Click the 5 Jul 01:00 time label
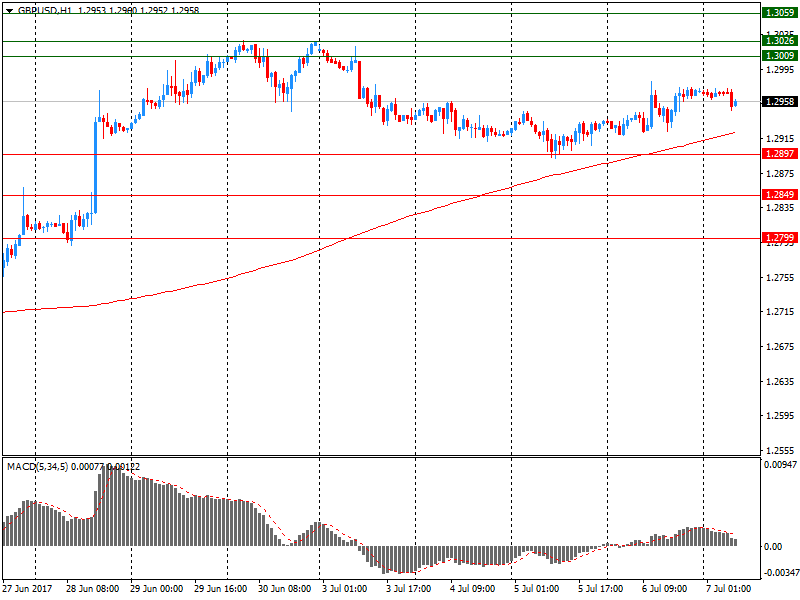This screenshot has width=800, height=600. (x=536, y=588)
